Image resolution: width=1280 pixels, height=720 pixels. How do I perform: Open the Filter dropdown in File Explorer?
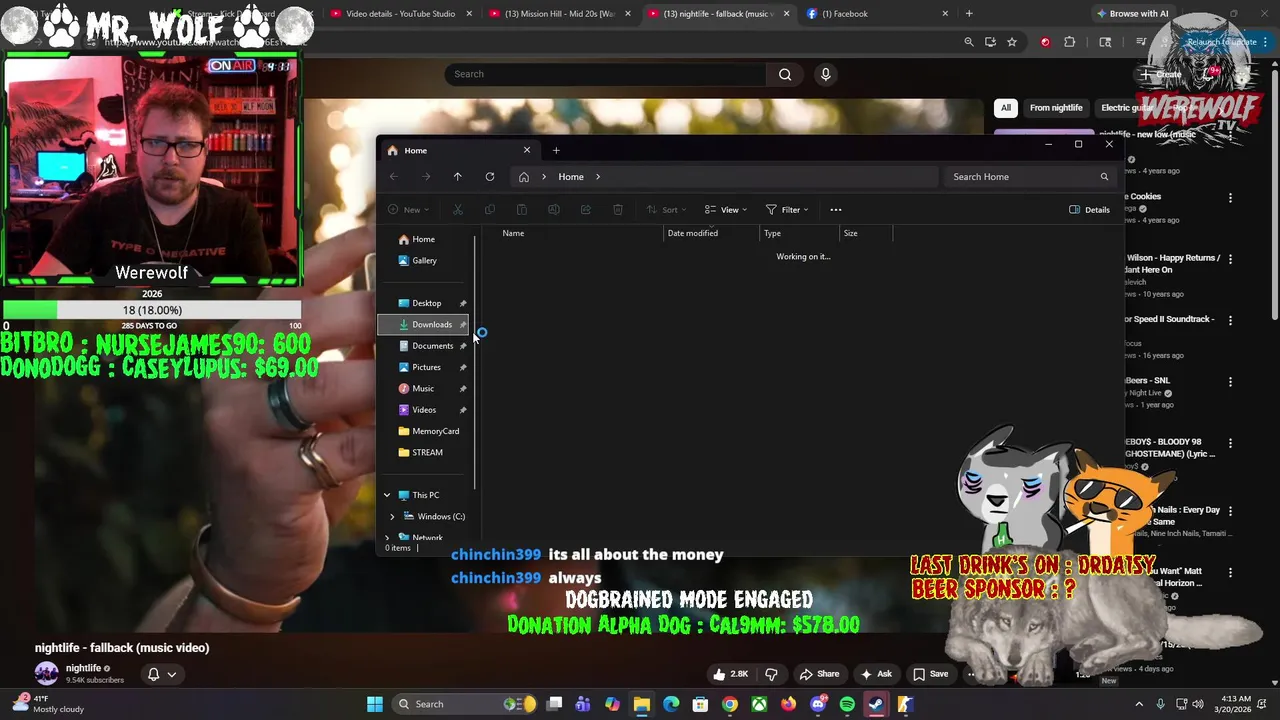point(787,210)
